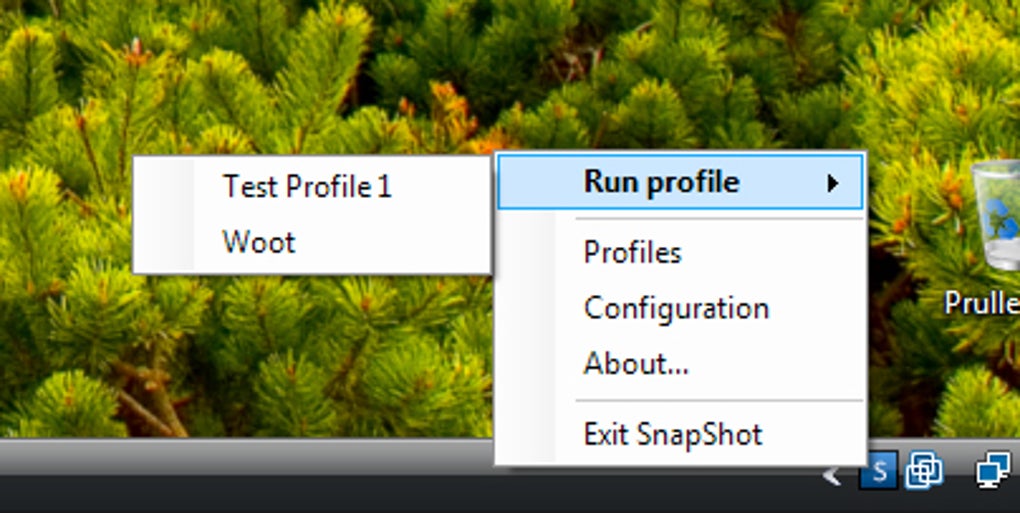1020x513 pixels.
Task: Open Configuration from the context menu
Action: (x=676, y=308)
